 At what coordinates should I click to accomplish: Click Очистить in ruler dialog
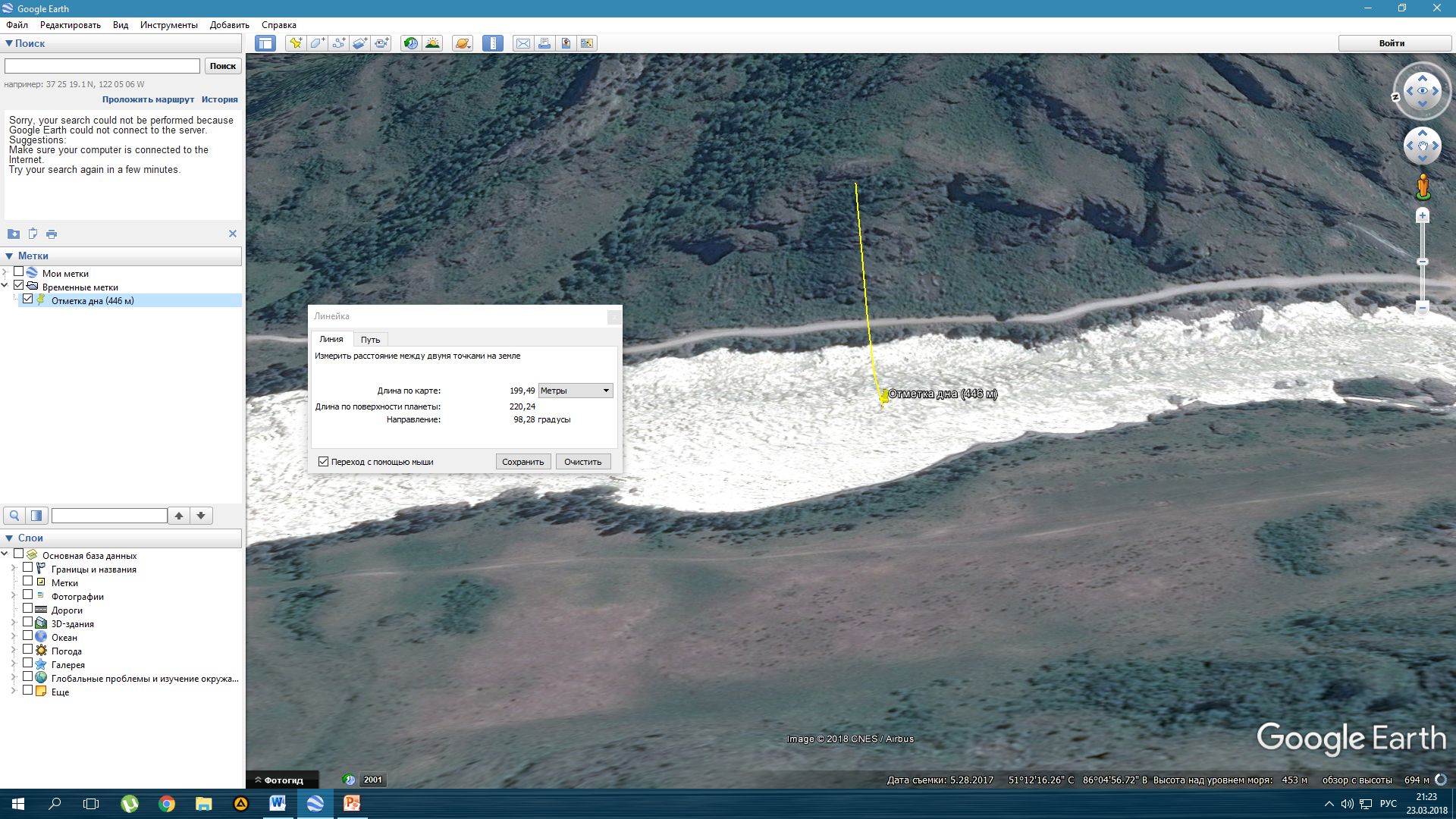pos(583,462)
